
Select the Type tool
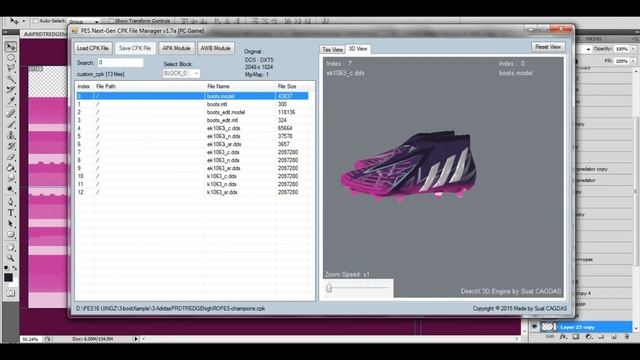(x=11, y=213)
